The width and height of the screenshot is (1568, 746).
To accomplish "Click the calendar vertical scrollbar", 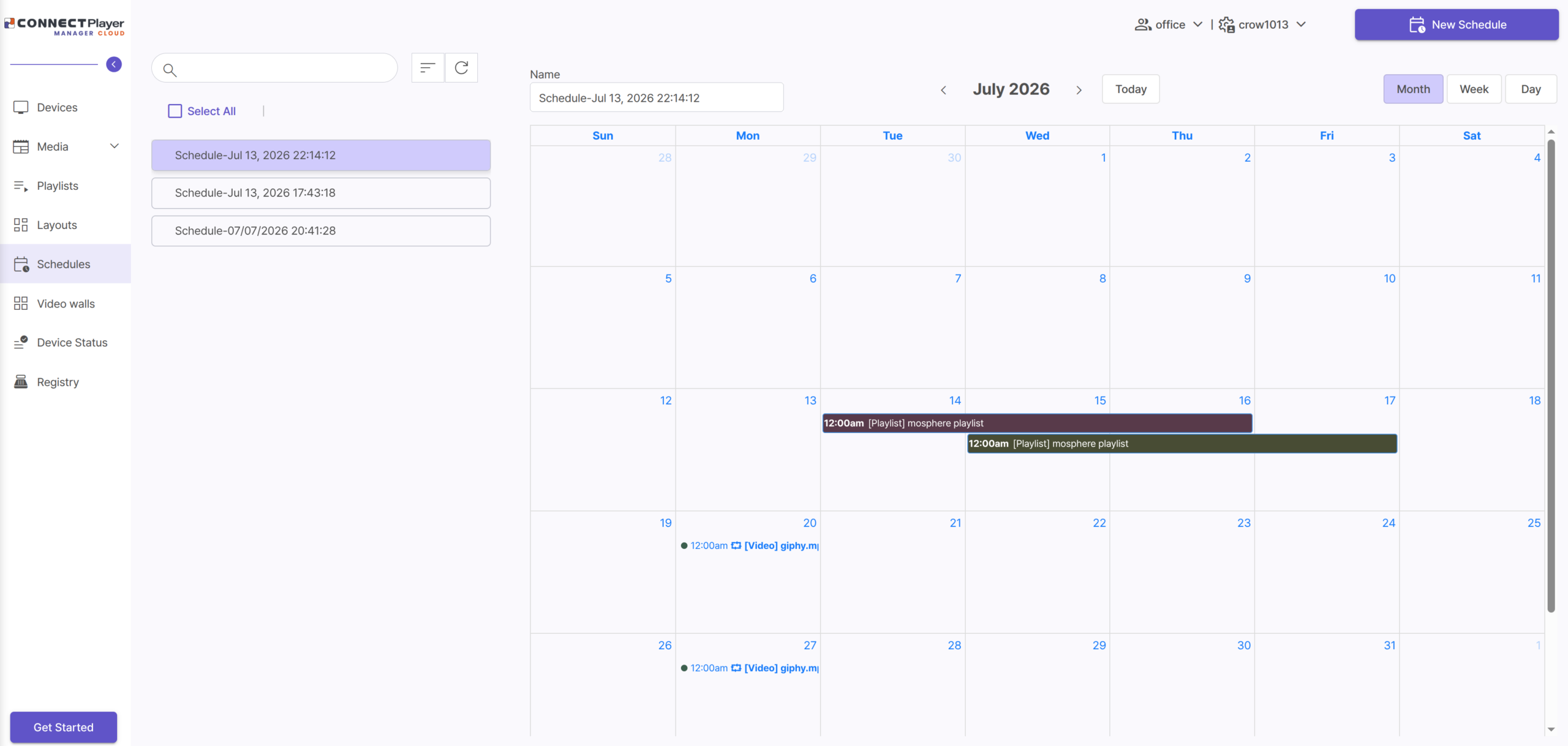I will (x=1551, y=375).
